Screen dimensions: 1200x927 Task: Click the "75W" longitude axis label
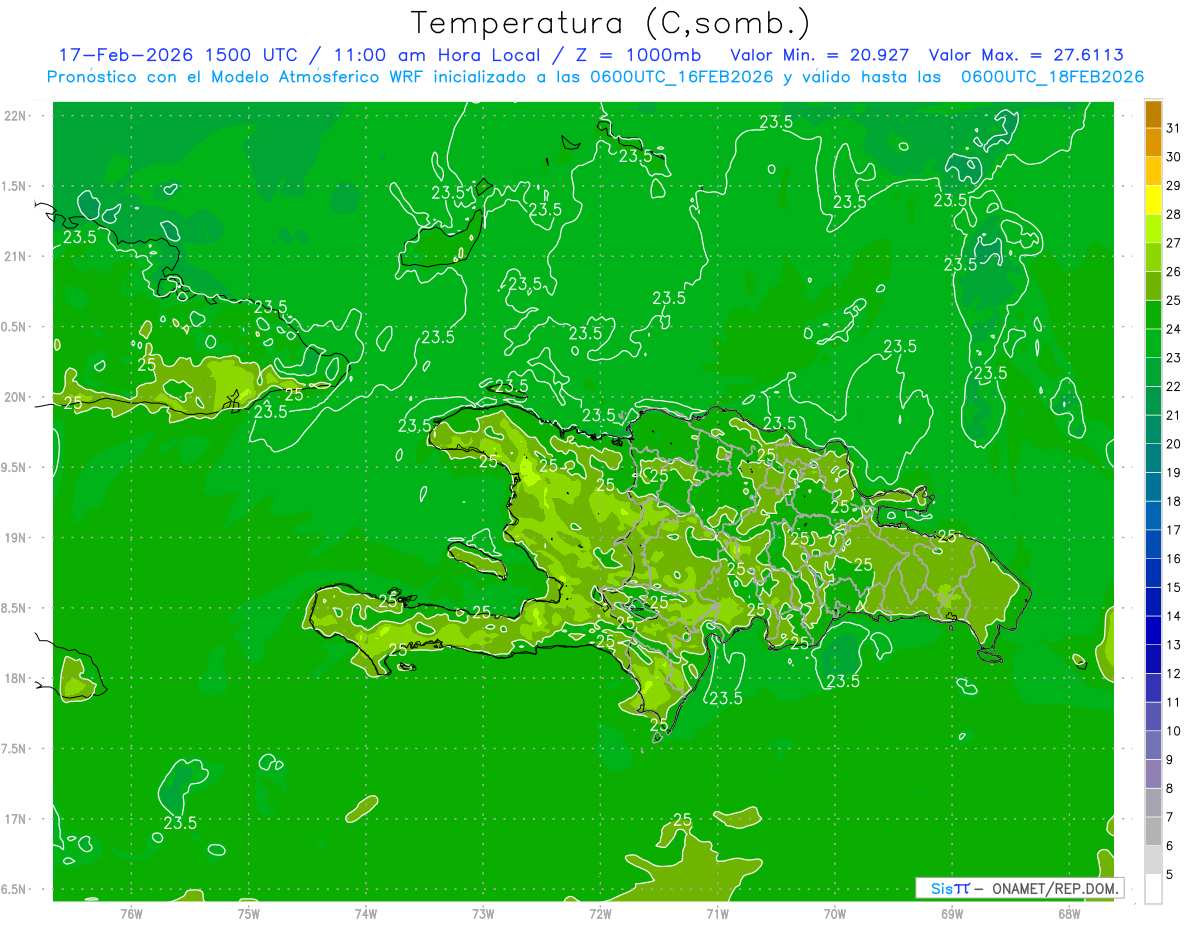point(248,913)
